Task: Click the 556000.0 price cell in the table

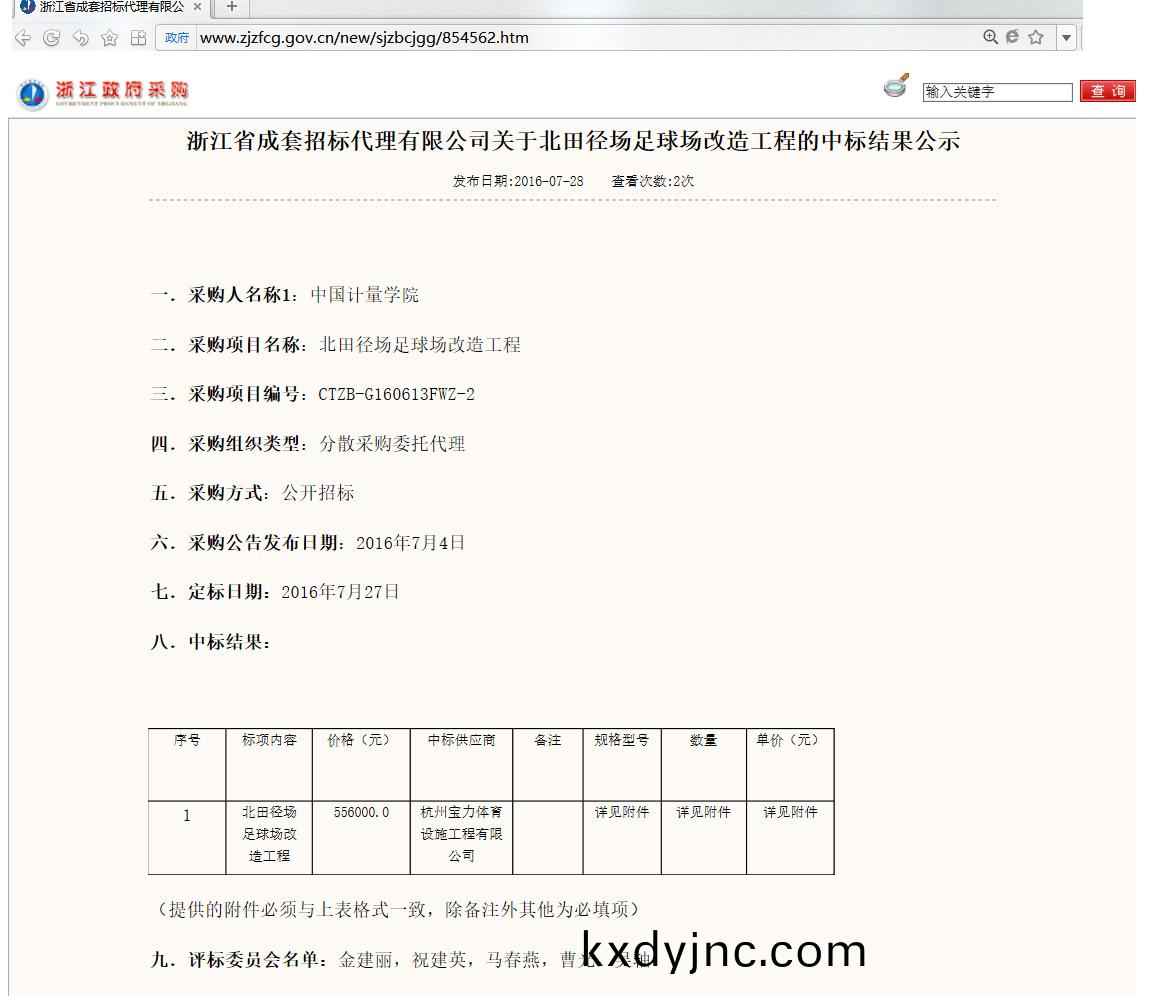Action: point(361,813)
